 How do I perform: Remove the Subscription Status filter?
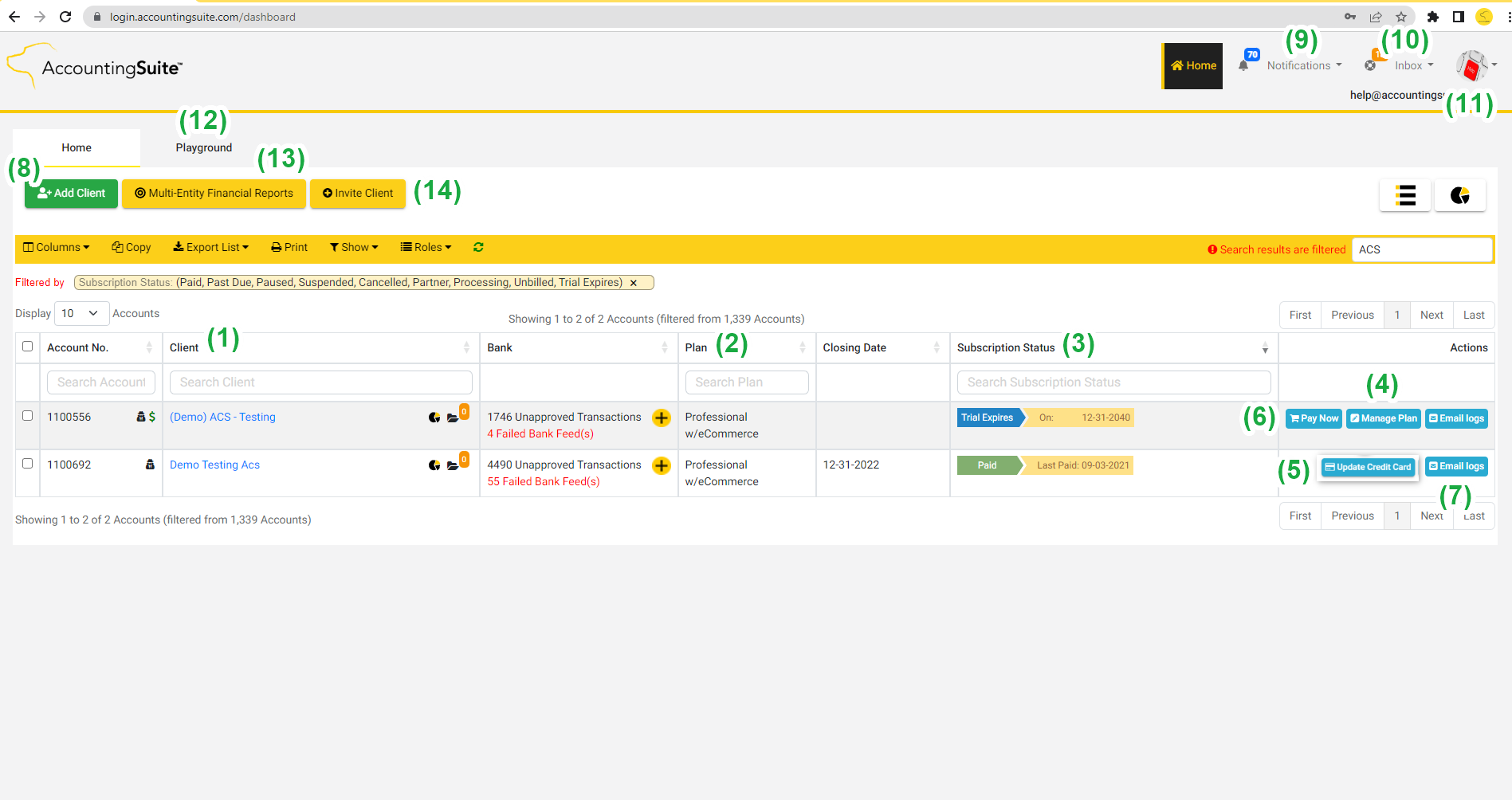634,283
